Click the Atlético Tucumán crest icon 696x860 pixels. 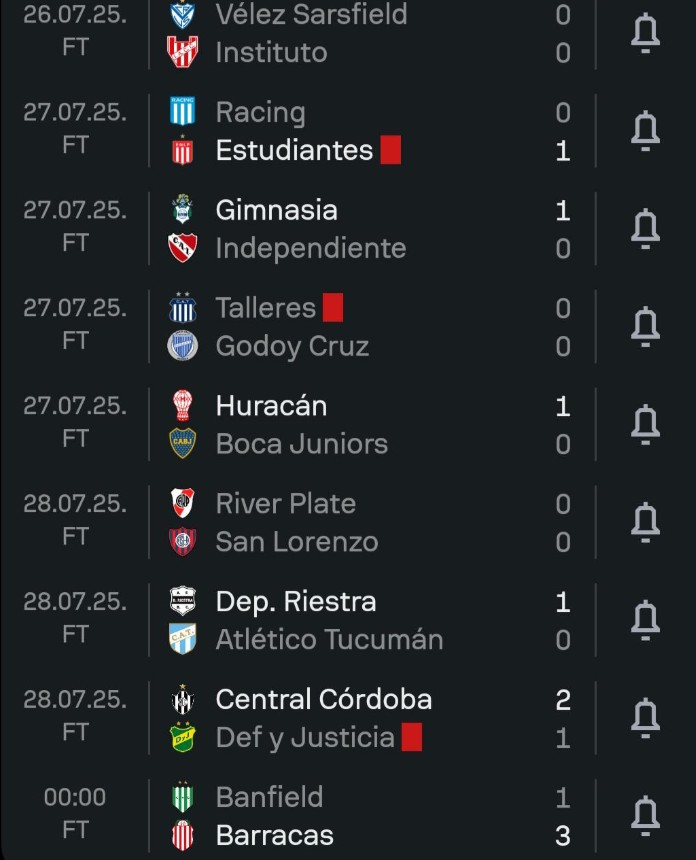pyautogui.click(x=182, y=639)
